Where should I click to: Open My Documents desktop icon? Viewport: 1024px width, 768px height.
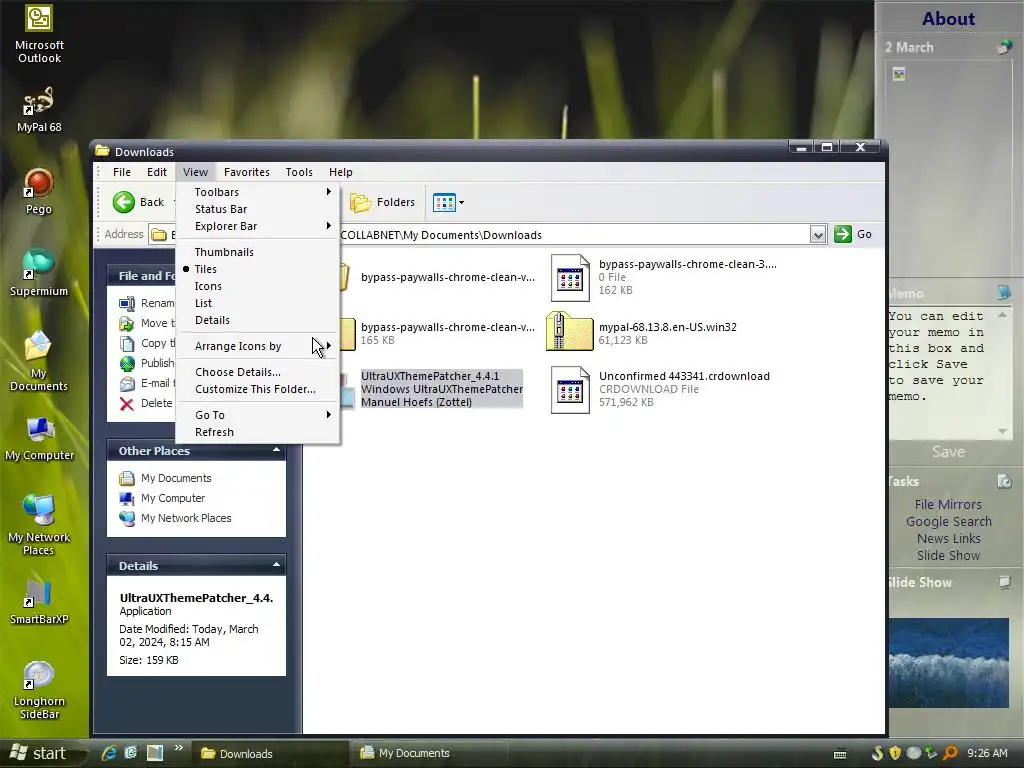pos(39,361)
